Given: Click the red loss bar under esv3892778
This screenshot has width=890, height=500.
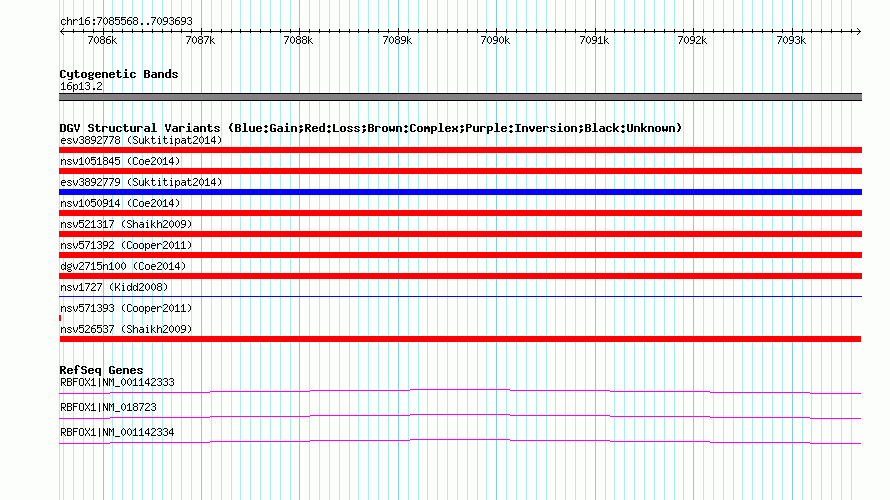Looking at the screenshot, I should [x=460, y=150].
